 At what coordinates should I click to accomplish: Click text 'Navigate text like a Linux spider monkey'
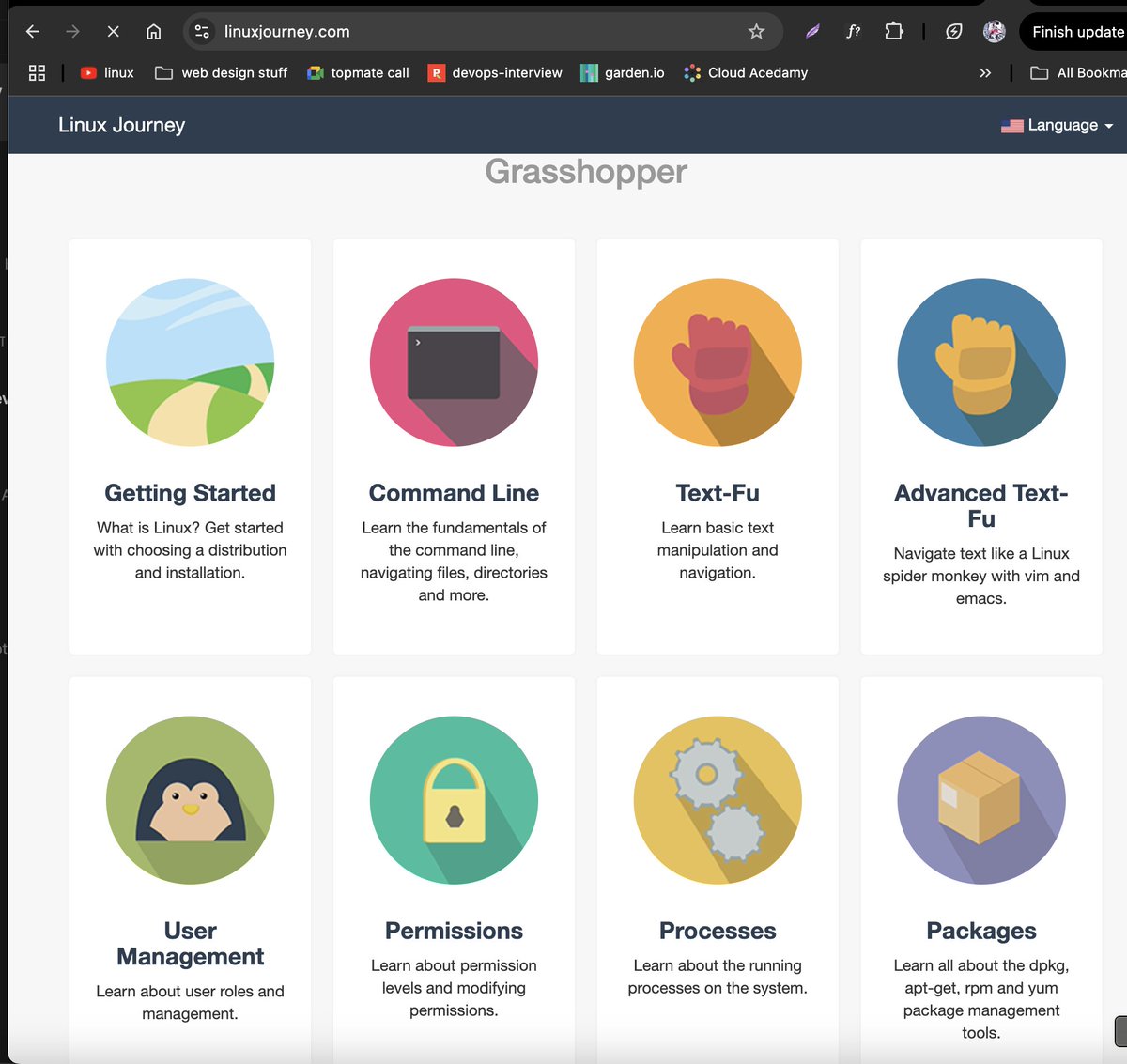click(x=981, y=564)
